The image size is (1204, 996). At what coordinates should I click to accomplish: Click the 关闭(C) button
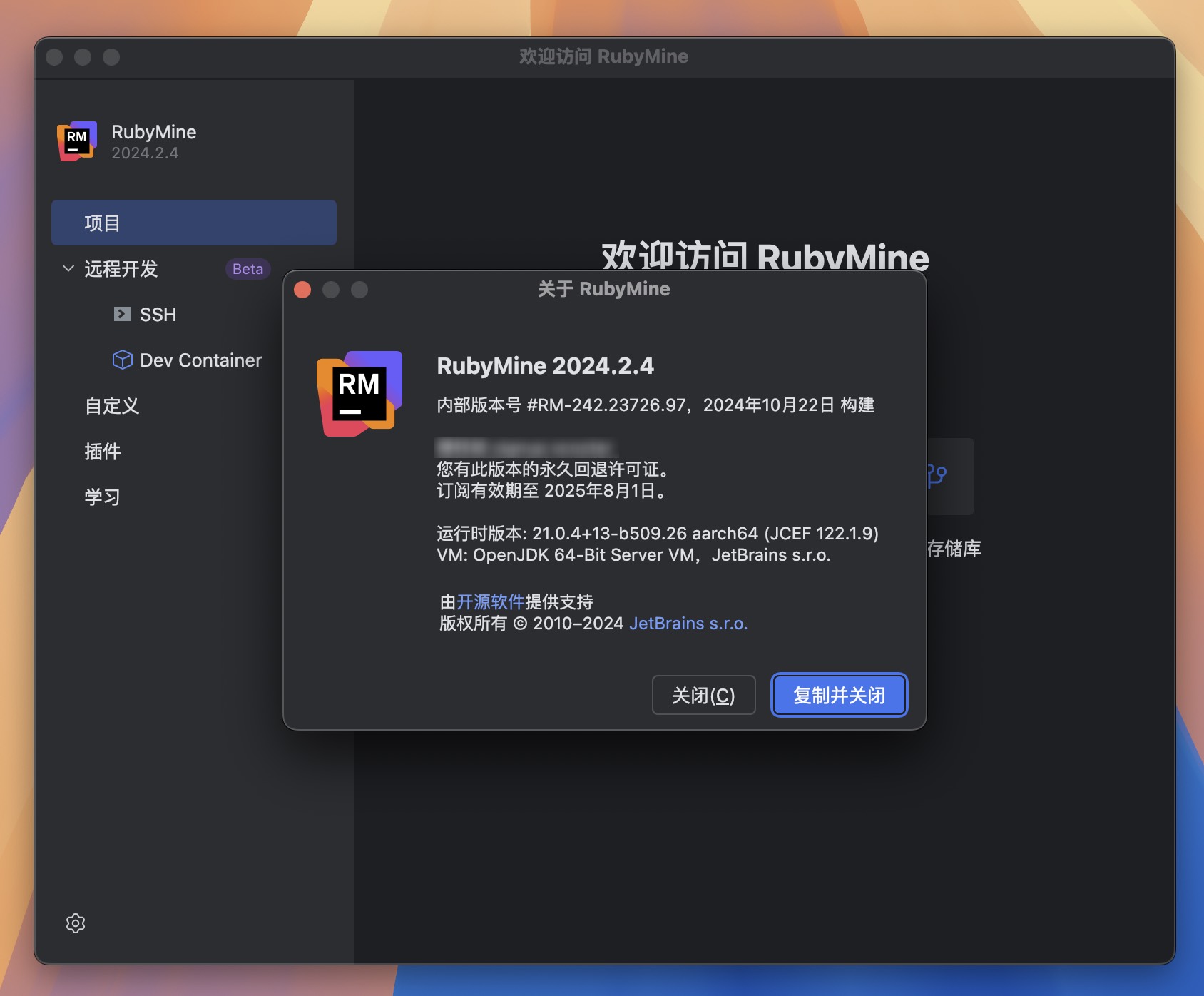704,695
